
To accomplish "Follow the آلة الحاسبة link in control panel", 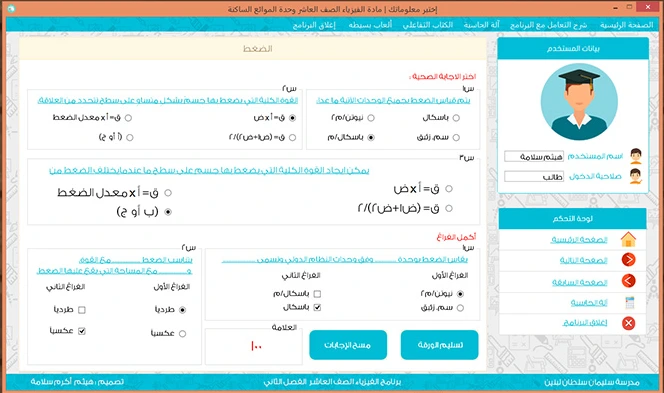I will [x=589, y=302].
